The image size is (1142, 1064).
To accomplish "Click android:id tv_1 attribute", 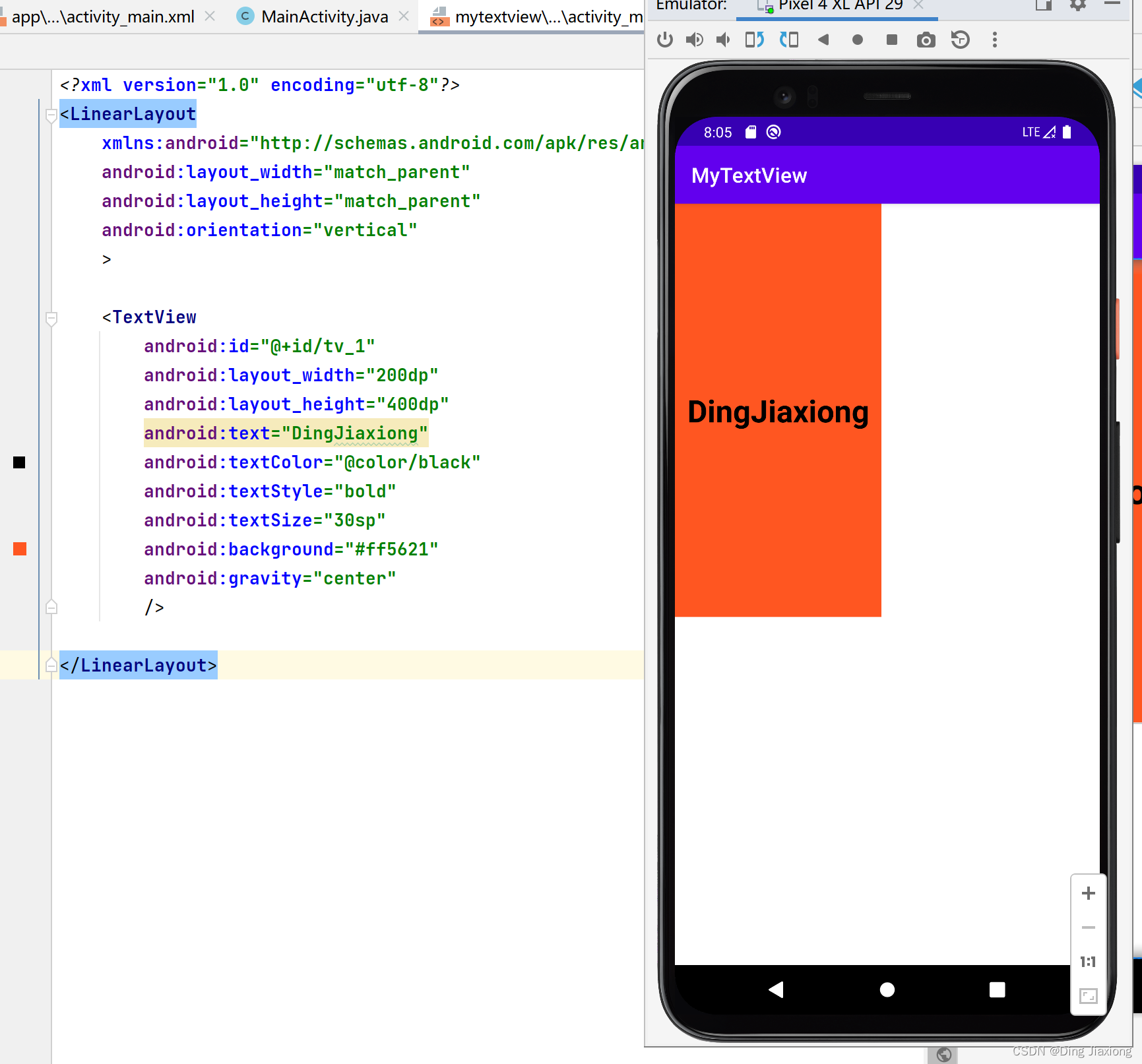I will [x=259, y=346].
